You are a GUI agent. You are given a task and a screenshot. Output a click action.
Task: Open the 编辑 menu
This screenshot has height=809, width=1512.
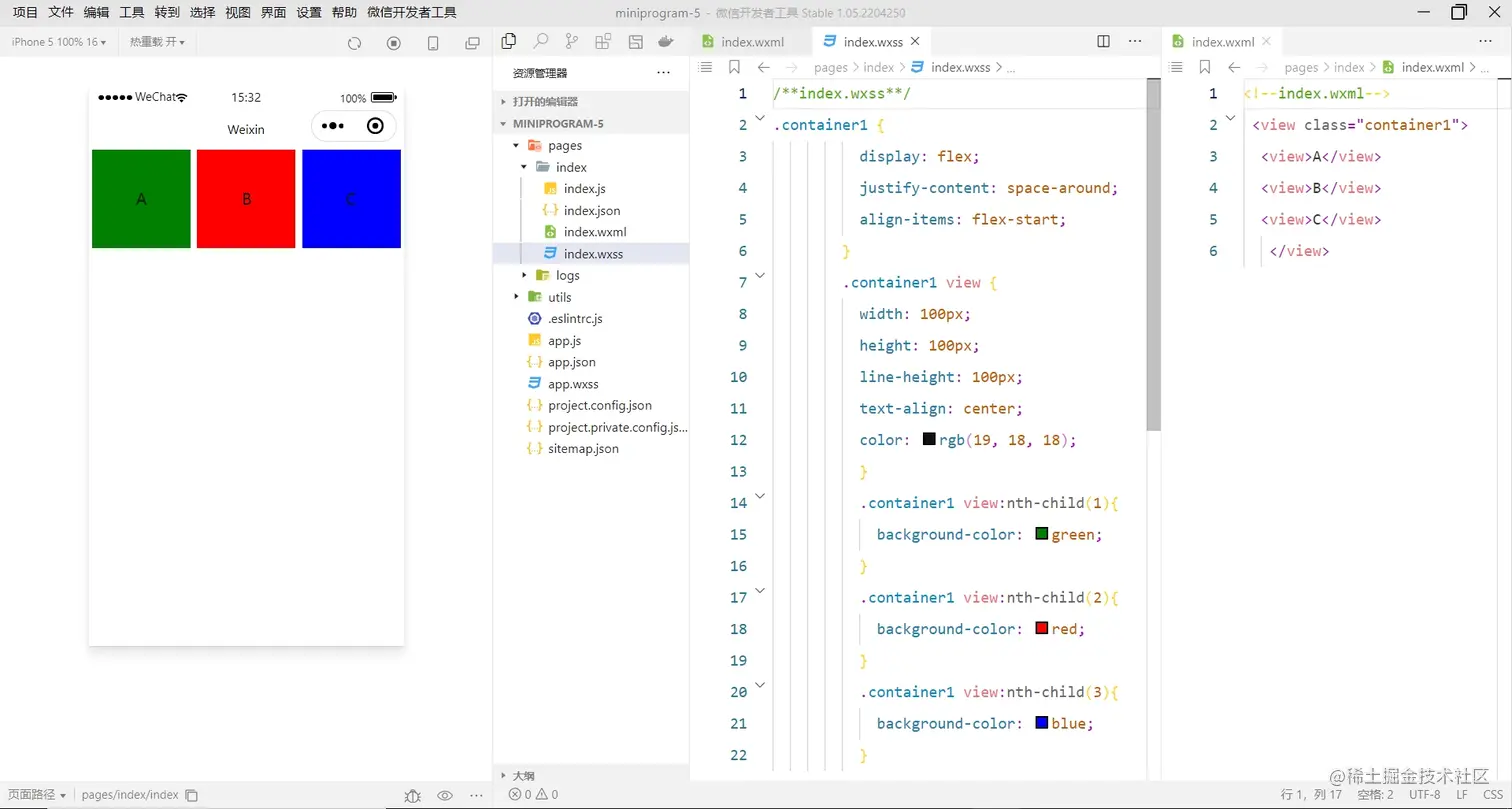point(97,13)
